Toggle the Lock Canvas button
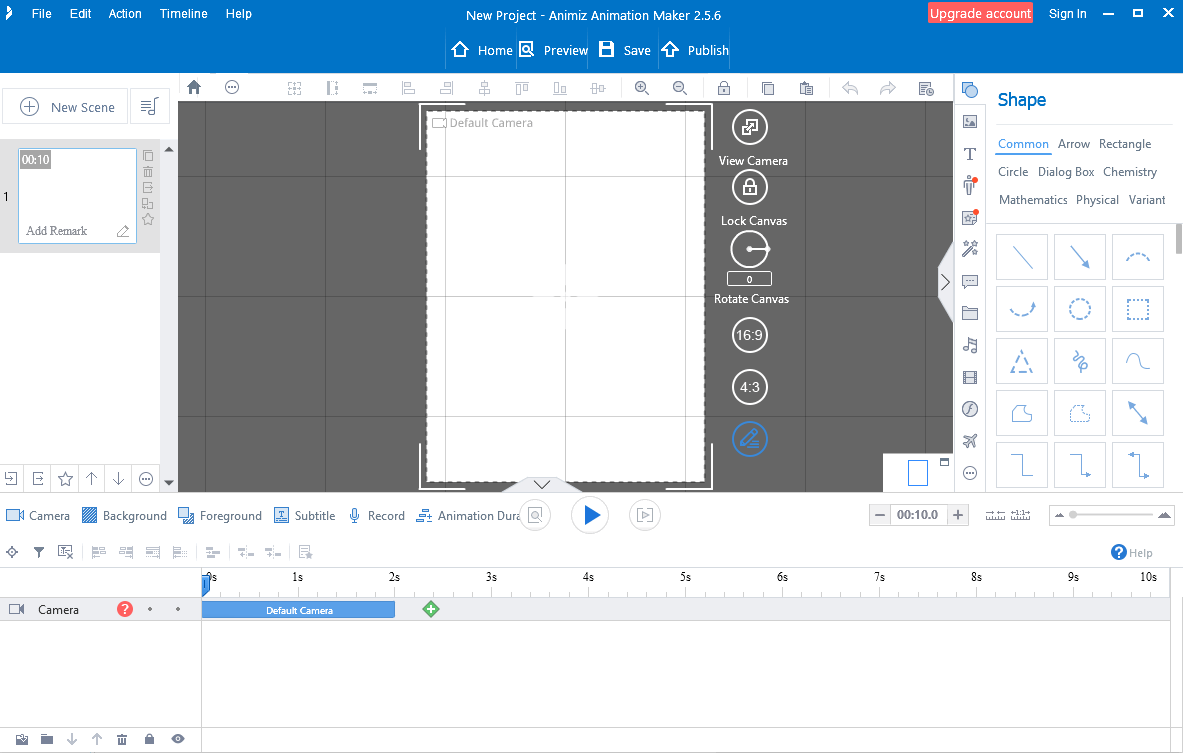 (x=749, y=187)
